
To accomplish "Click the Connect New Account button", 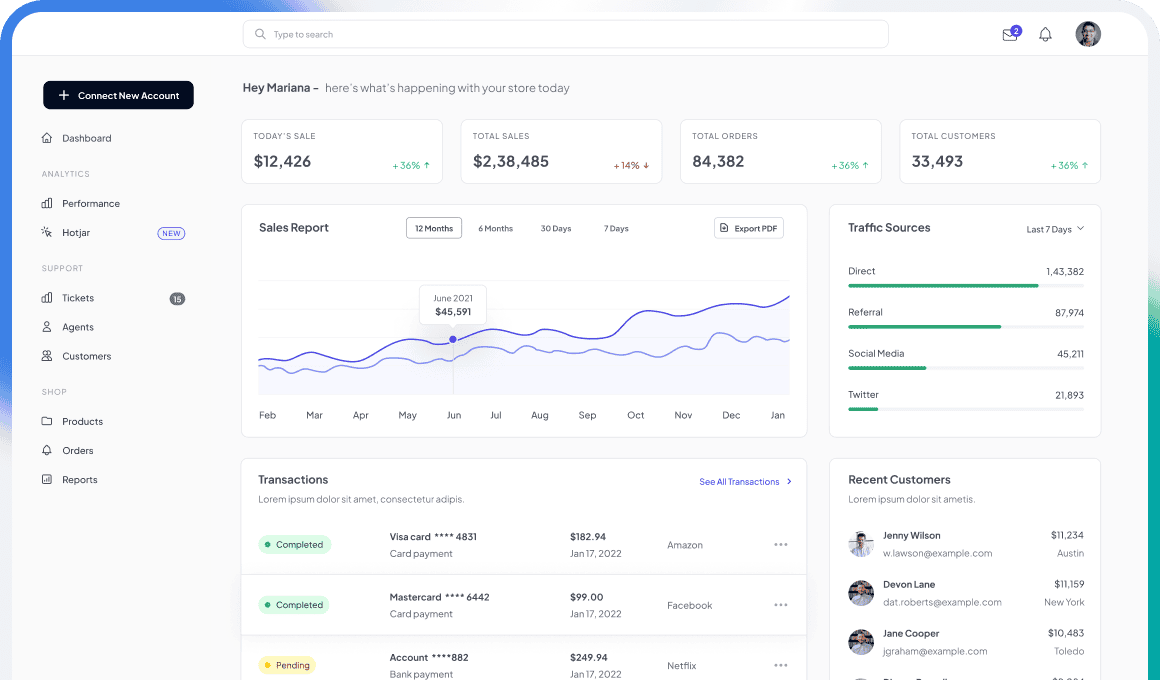I will (118, 95).
